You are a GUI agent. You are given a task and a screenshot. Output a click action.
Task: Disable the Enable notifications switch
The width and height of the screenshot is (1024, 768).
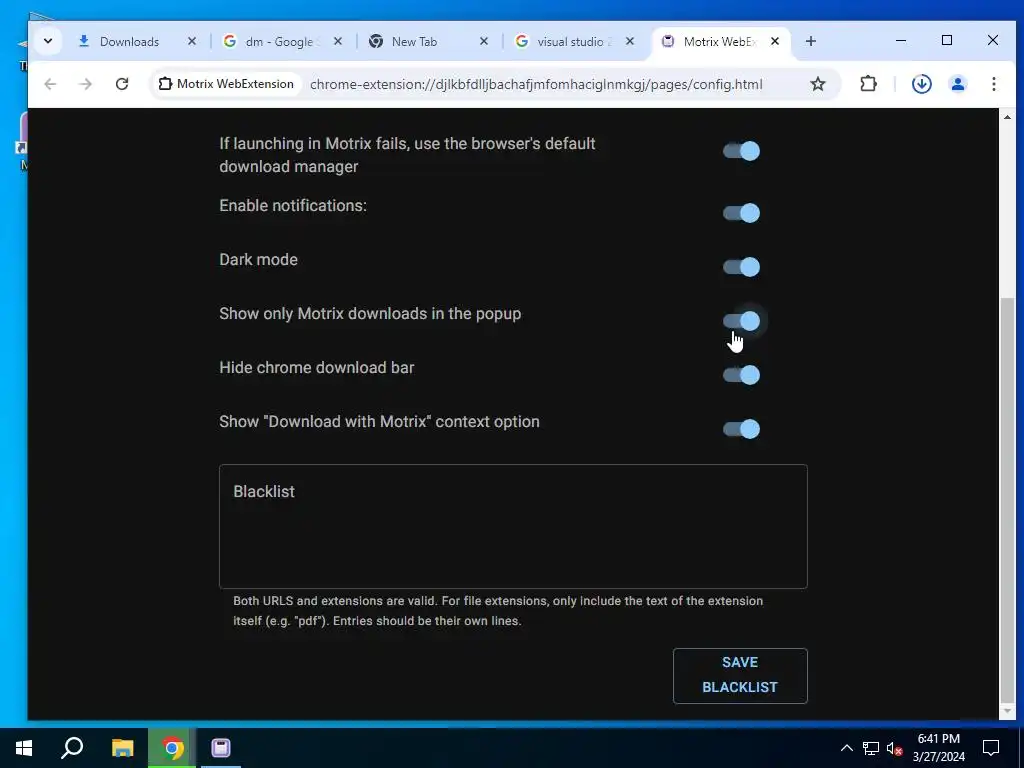click(741, 213)
